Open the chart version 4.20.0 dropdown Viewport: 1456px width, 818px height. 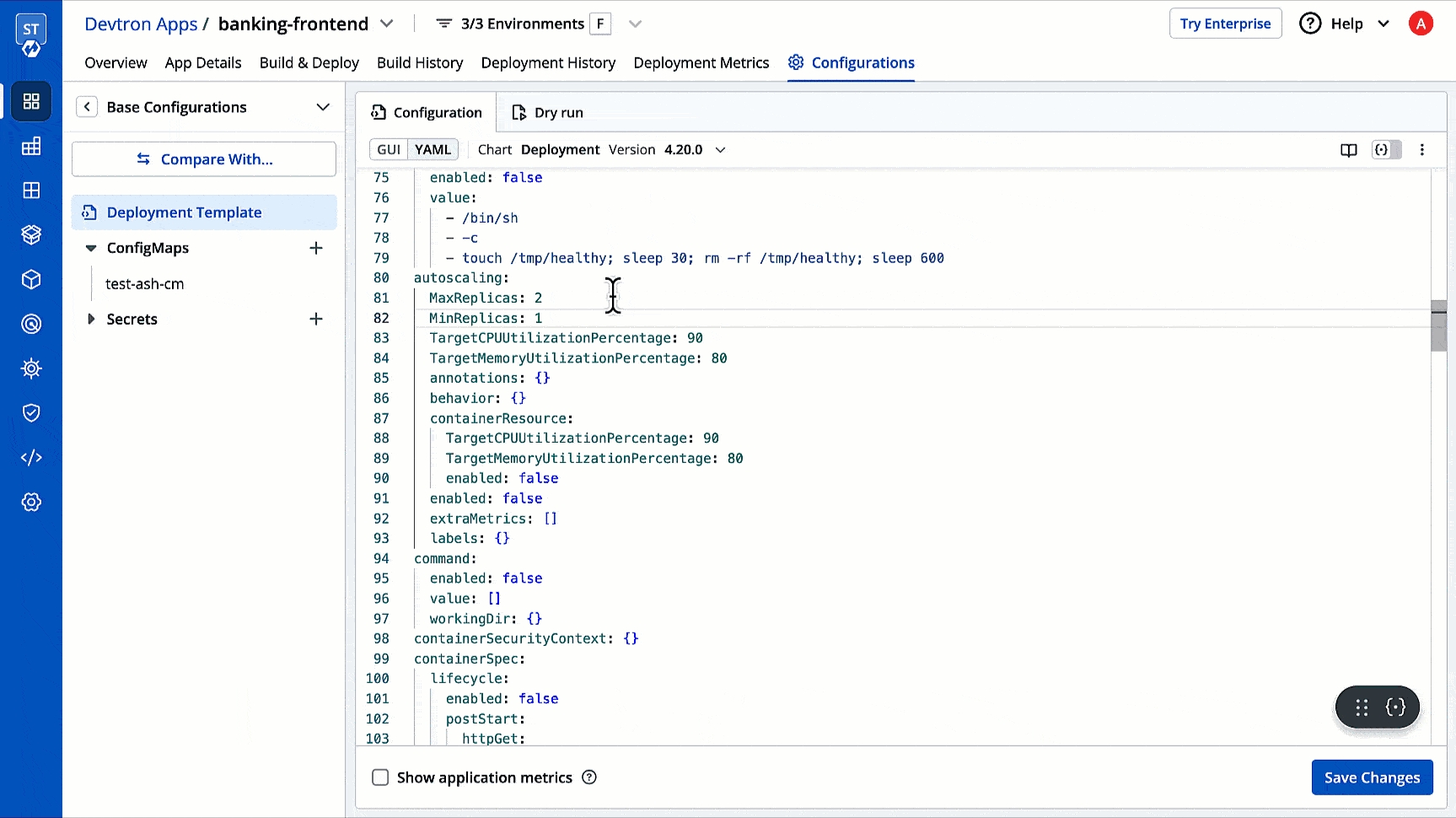pos(720,150)
